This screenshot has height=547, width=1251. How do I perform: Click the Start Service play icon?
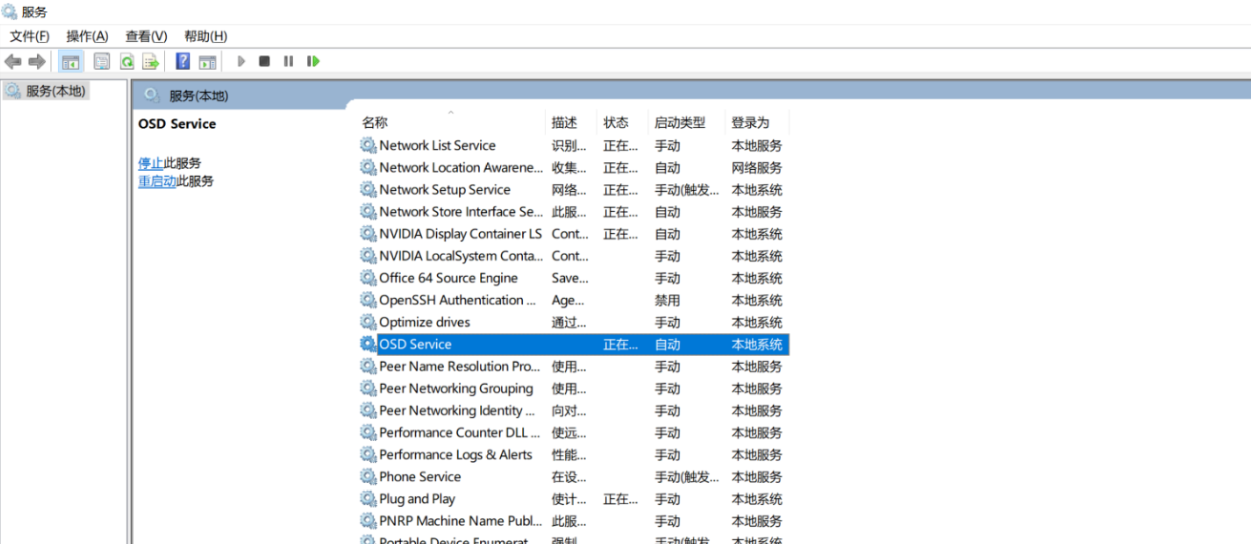point(241,62)
